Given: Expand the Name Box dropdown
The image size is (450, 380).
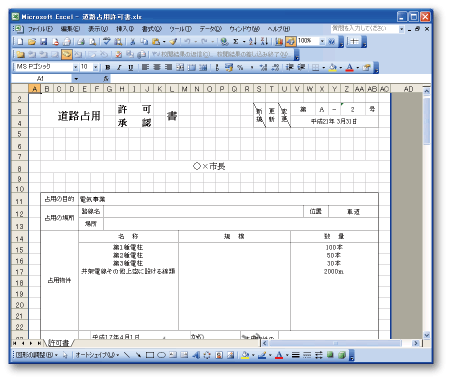Looking at the screenshot, I should (76, 79).
